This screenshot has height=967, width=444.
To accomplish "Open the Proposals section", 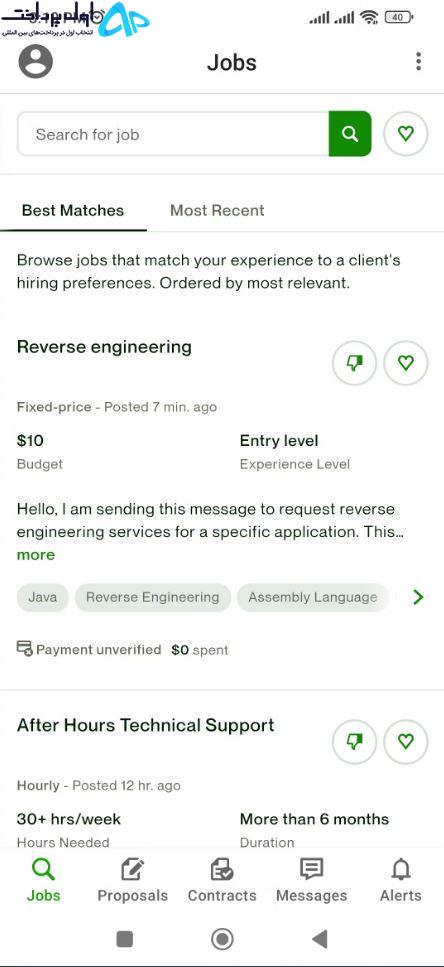I will click(x=133, y=880).
